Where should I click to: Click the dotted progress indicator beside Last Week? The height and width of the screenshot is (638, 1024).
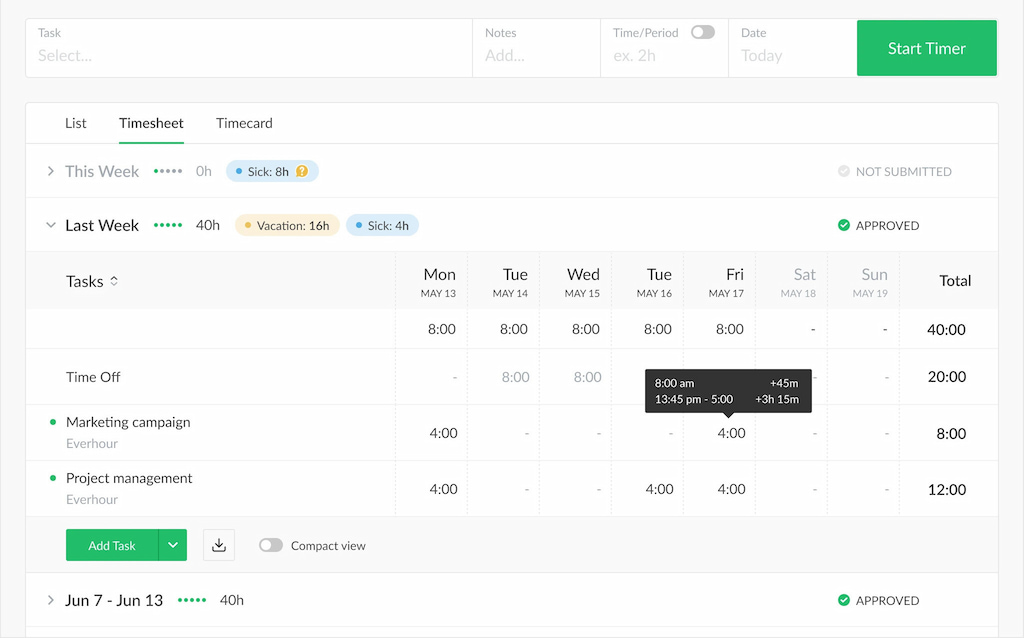(x=167, y=225)
